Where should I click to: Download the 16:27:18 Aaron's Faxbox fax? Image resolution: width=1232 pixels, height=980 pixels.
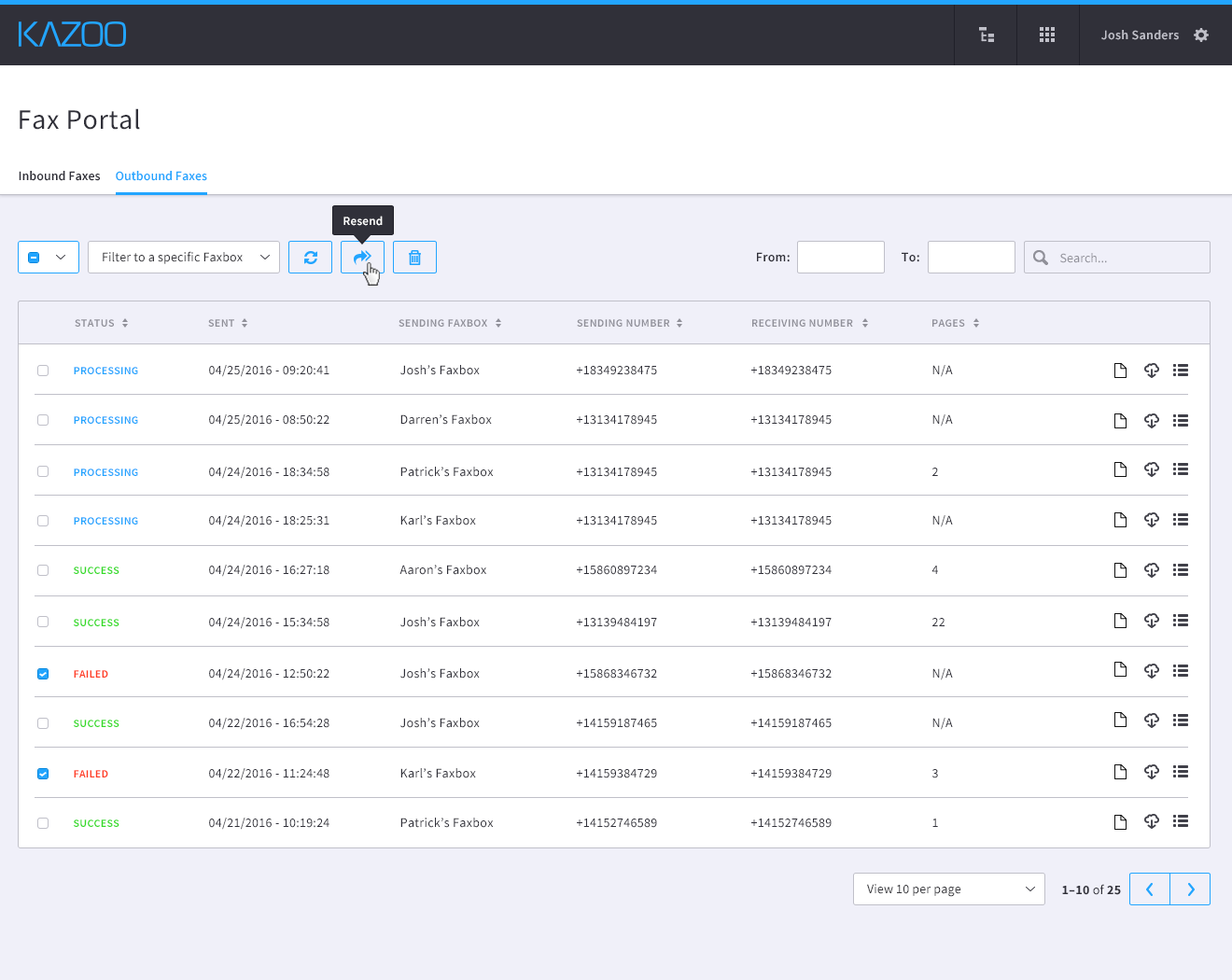pyautogui.click(x=1151, y=570)
